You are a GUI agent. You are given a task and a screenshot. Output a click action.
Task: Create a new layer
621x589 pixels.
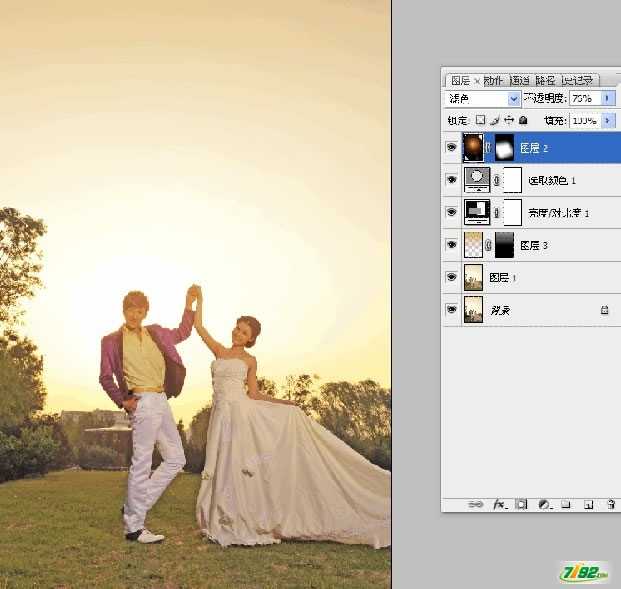pyautogui.click(x=589, y=505)
